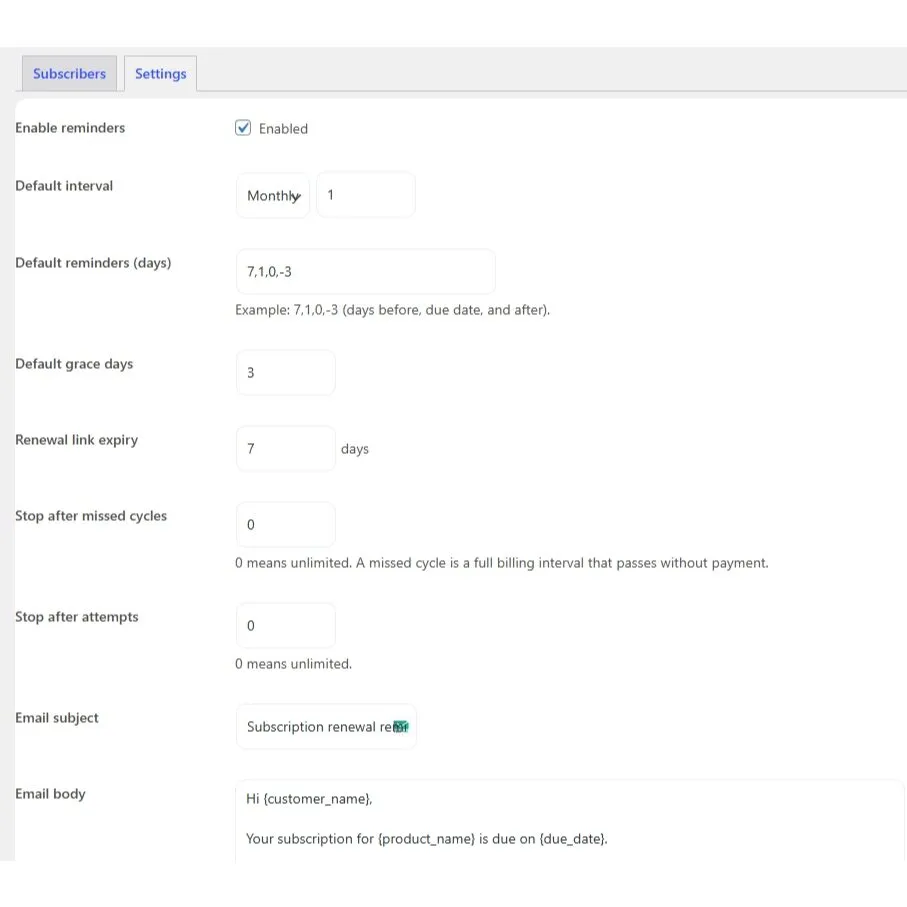The height and width of the screenshot is (907, 907).
Task: Focus the Default reminders (days) field
Action: tap(365, 272)
